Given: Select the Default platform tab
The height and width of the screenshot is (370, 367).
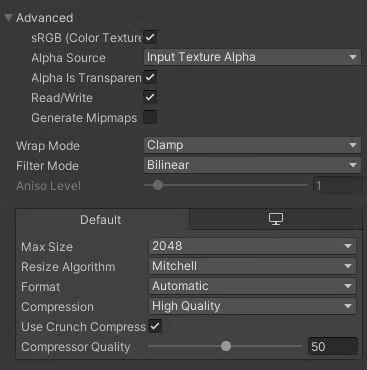Looking at the screenshot, I should [101, 220].
